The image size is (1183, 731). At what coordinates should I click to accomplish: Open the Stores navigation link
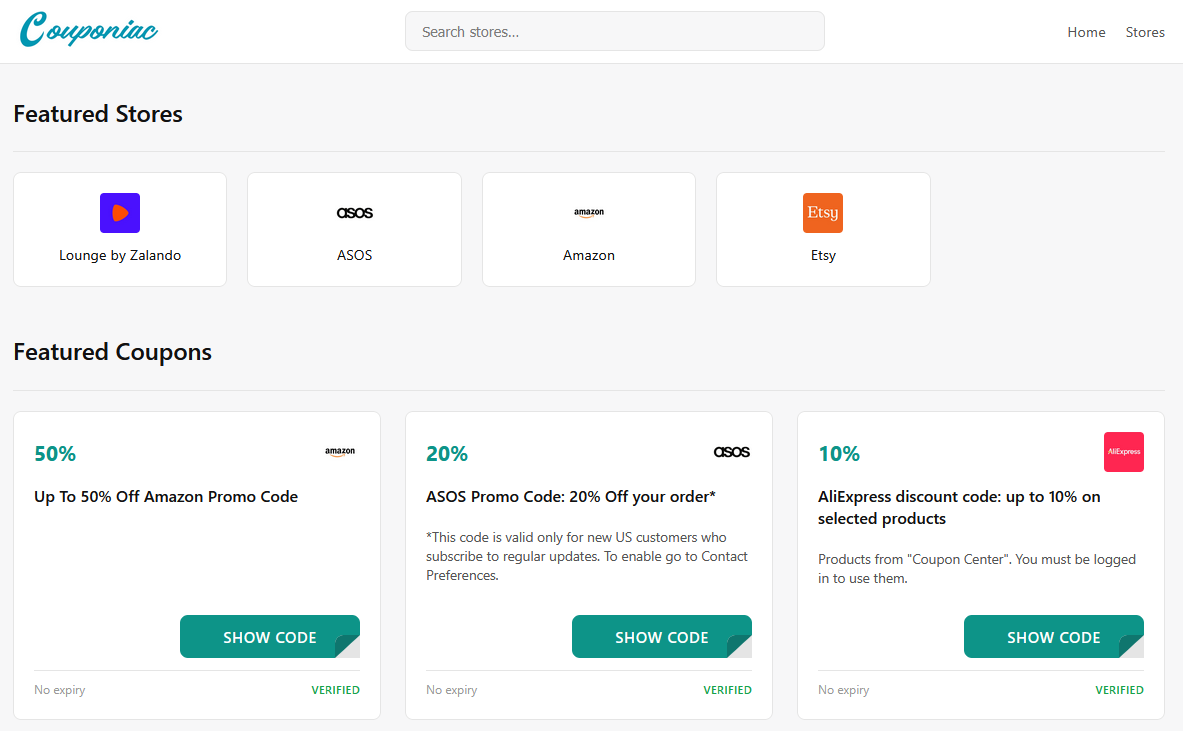tap(1145, 32)
